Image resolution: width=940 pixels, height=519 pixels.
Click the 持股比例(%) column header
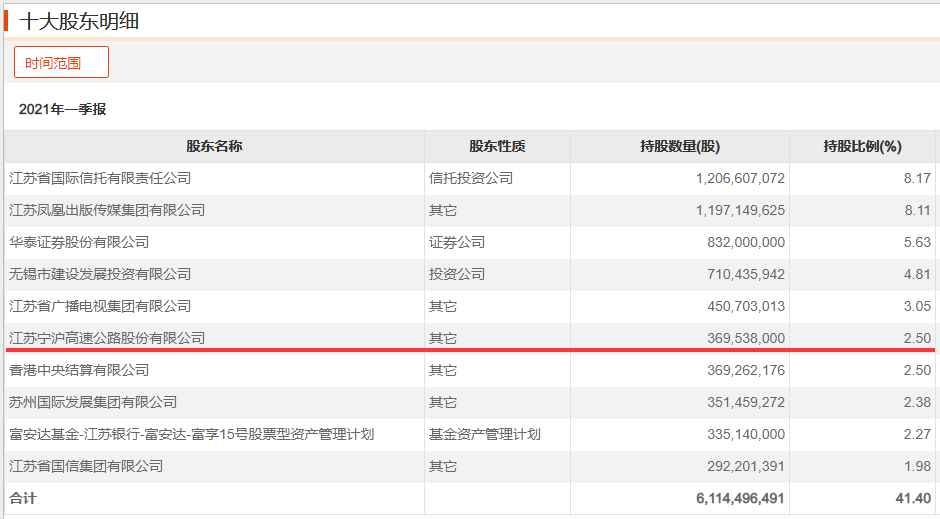[x=862, y=146]
